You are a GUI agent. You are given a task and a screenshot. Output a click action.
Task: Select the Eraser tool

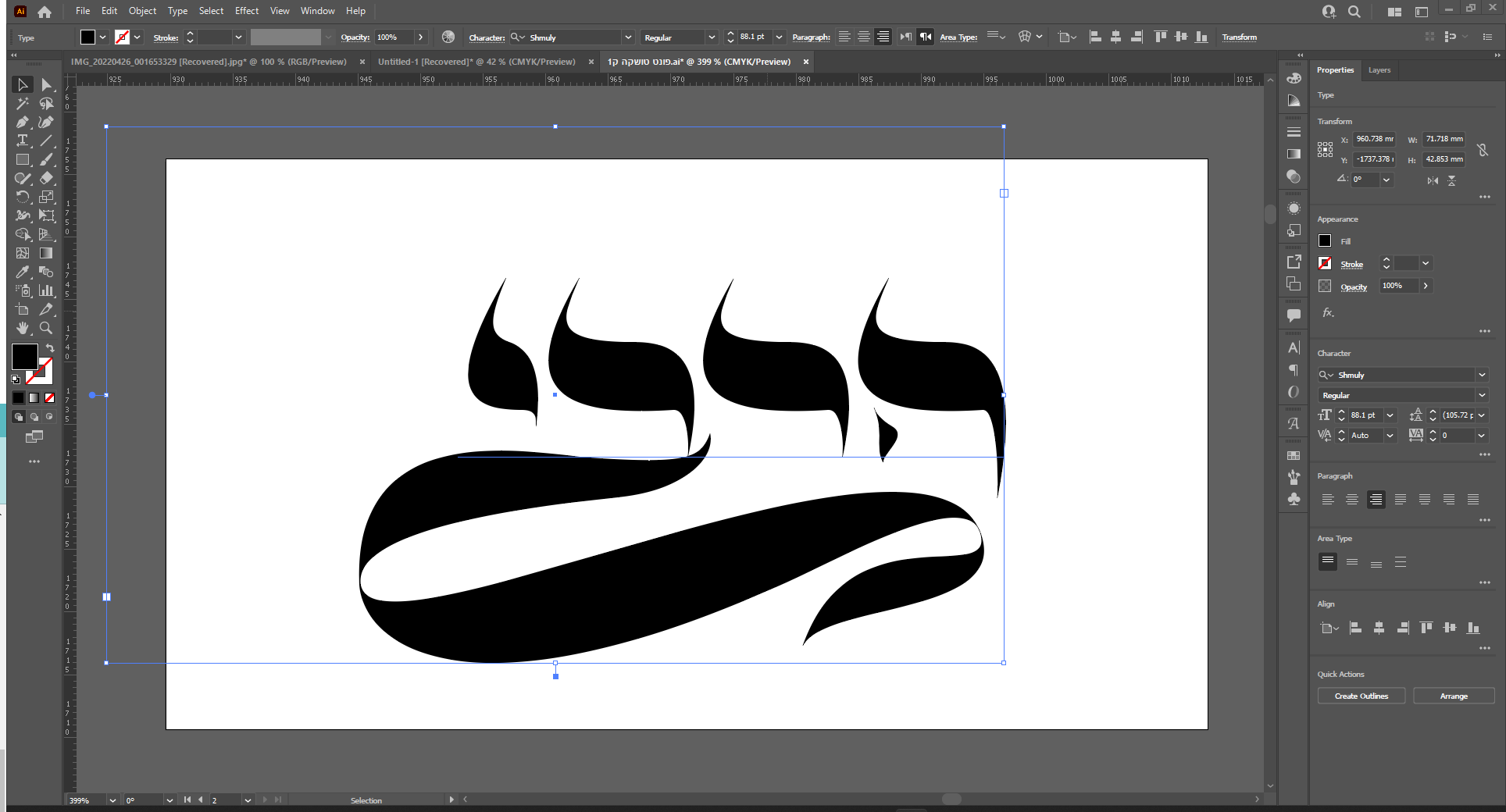click(46, 178)
